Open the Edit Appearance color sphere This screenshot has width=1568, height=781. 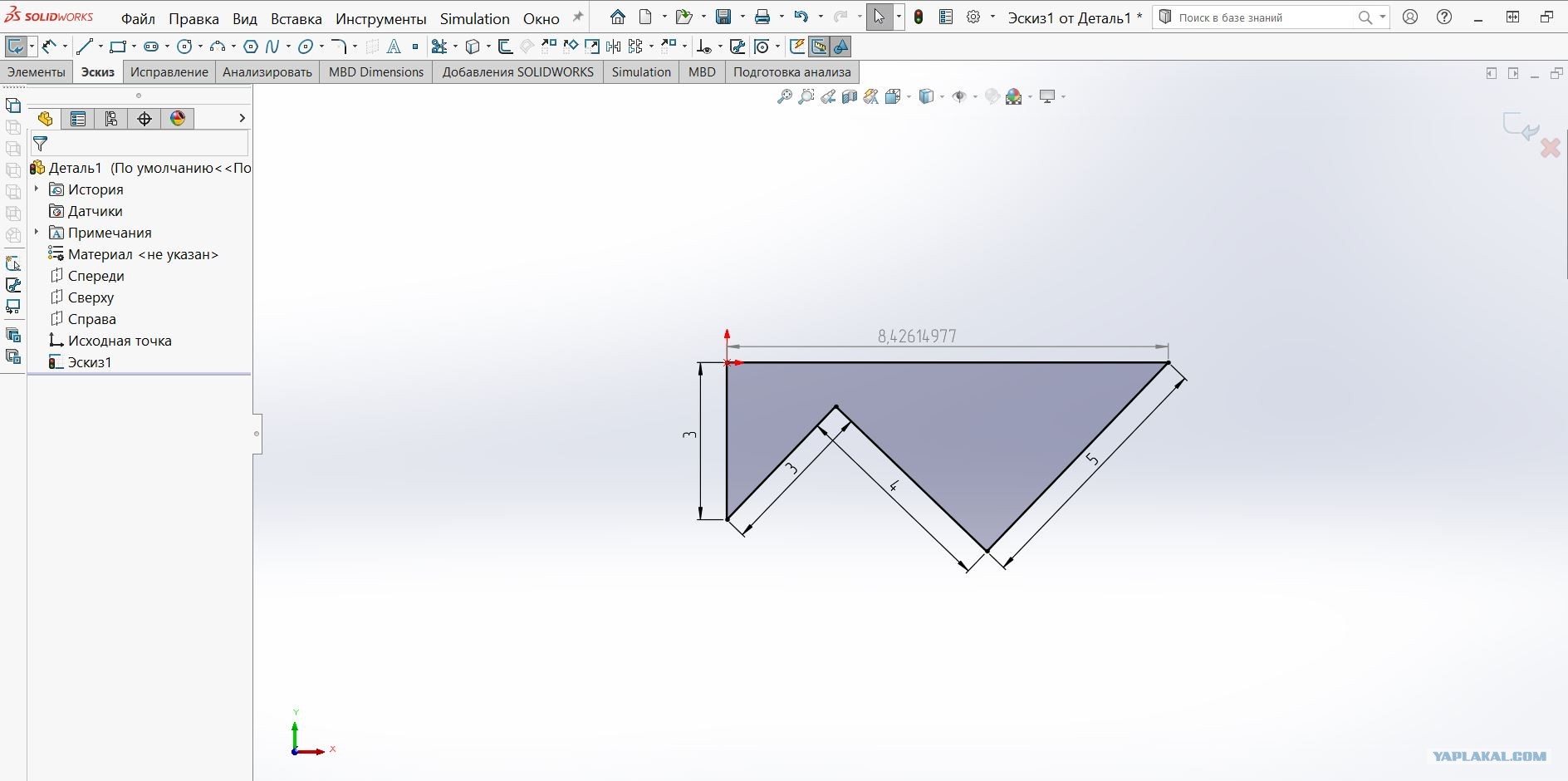pyautogui.click(x=1013, y=97)
